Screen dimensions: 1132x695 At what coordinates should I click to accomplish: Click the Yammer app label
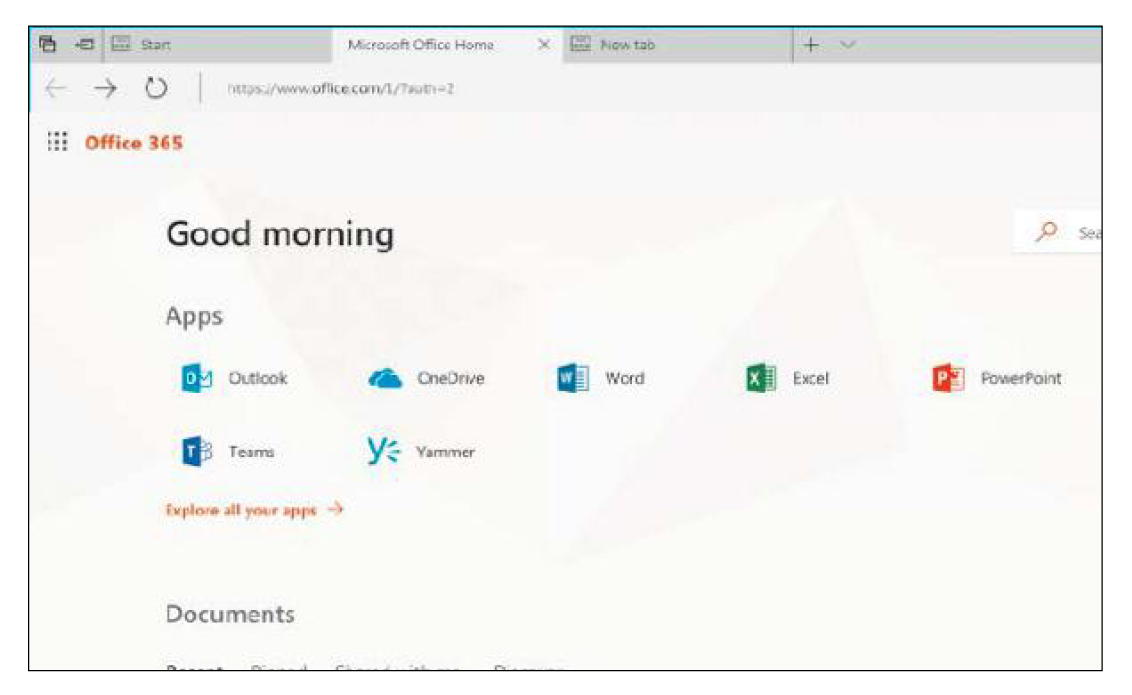445,452
